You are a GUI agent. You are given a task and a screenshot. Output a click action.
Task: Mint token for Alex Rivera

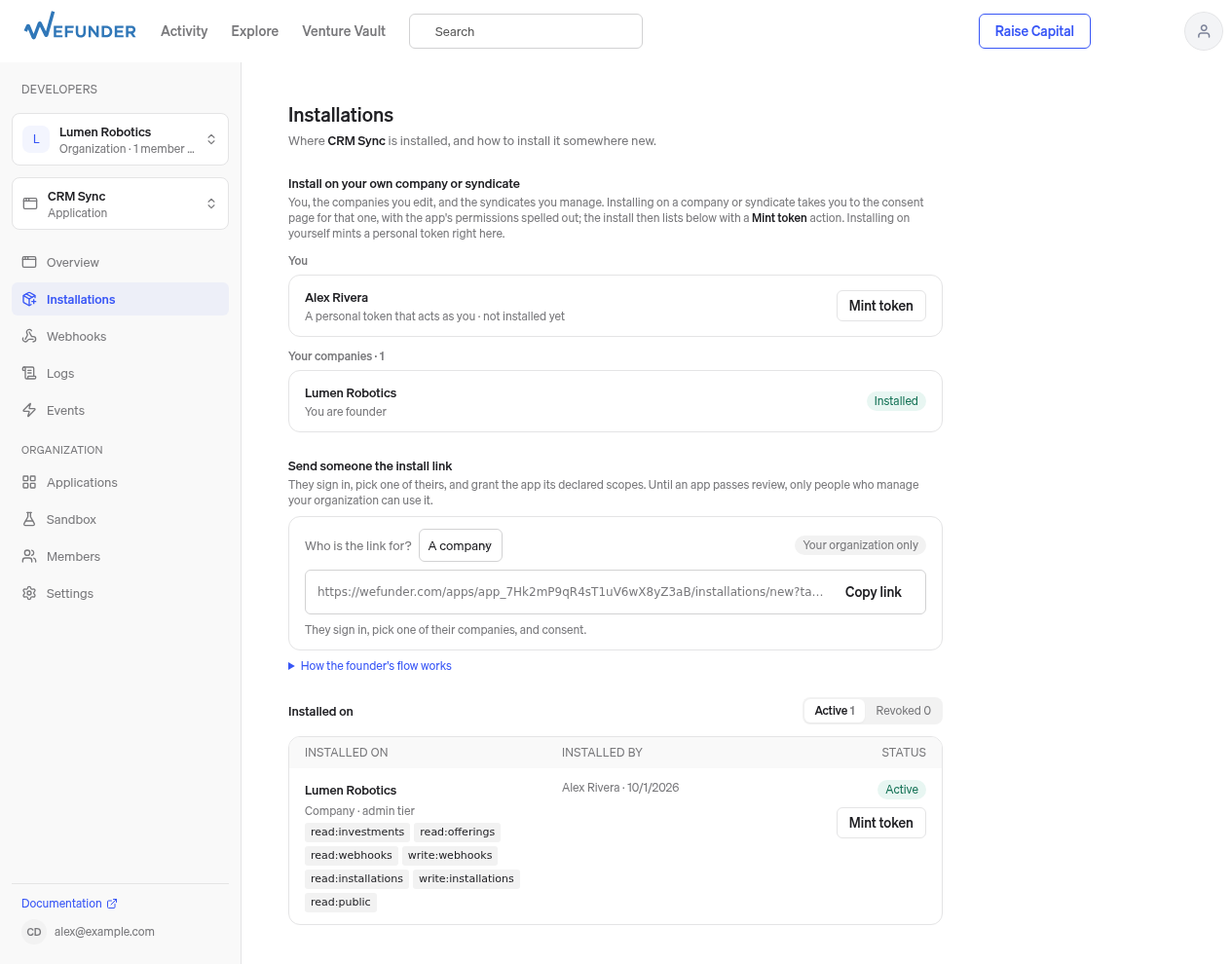point(880,306)
